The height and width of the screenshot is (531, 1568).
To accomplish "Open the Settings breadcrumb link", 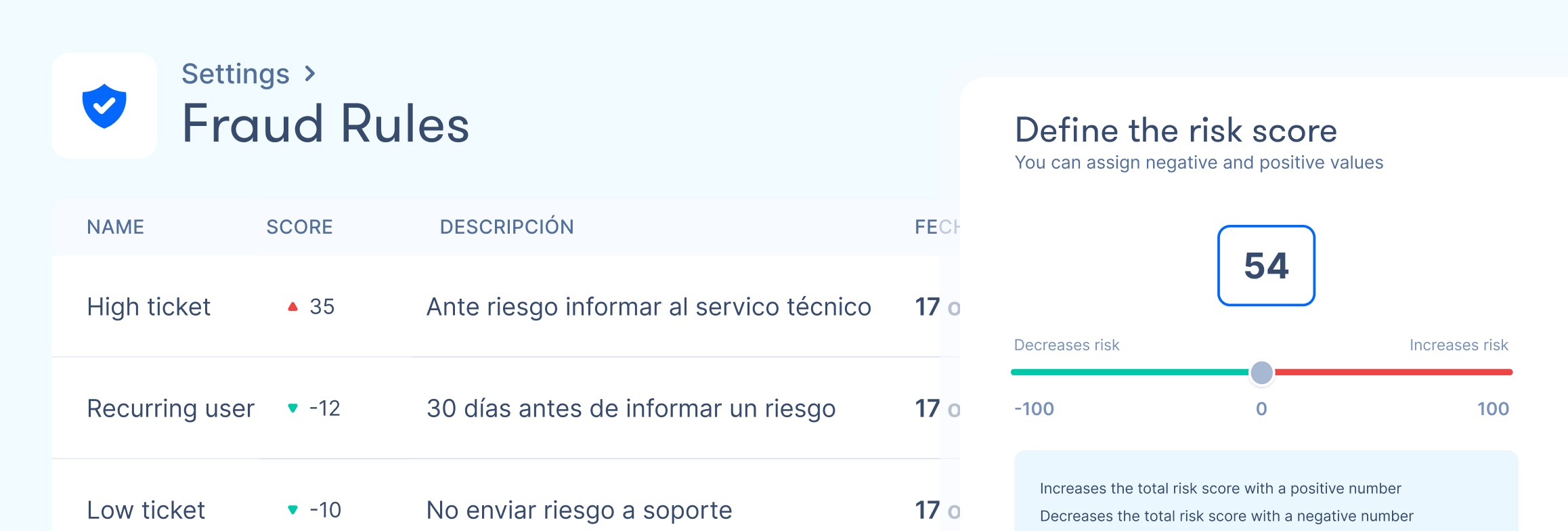I will click(236, 74).
